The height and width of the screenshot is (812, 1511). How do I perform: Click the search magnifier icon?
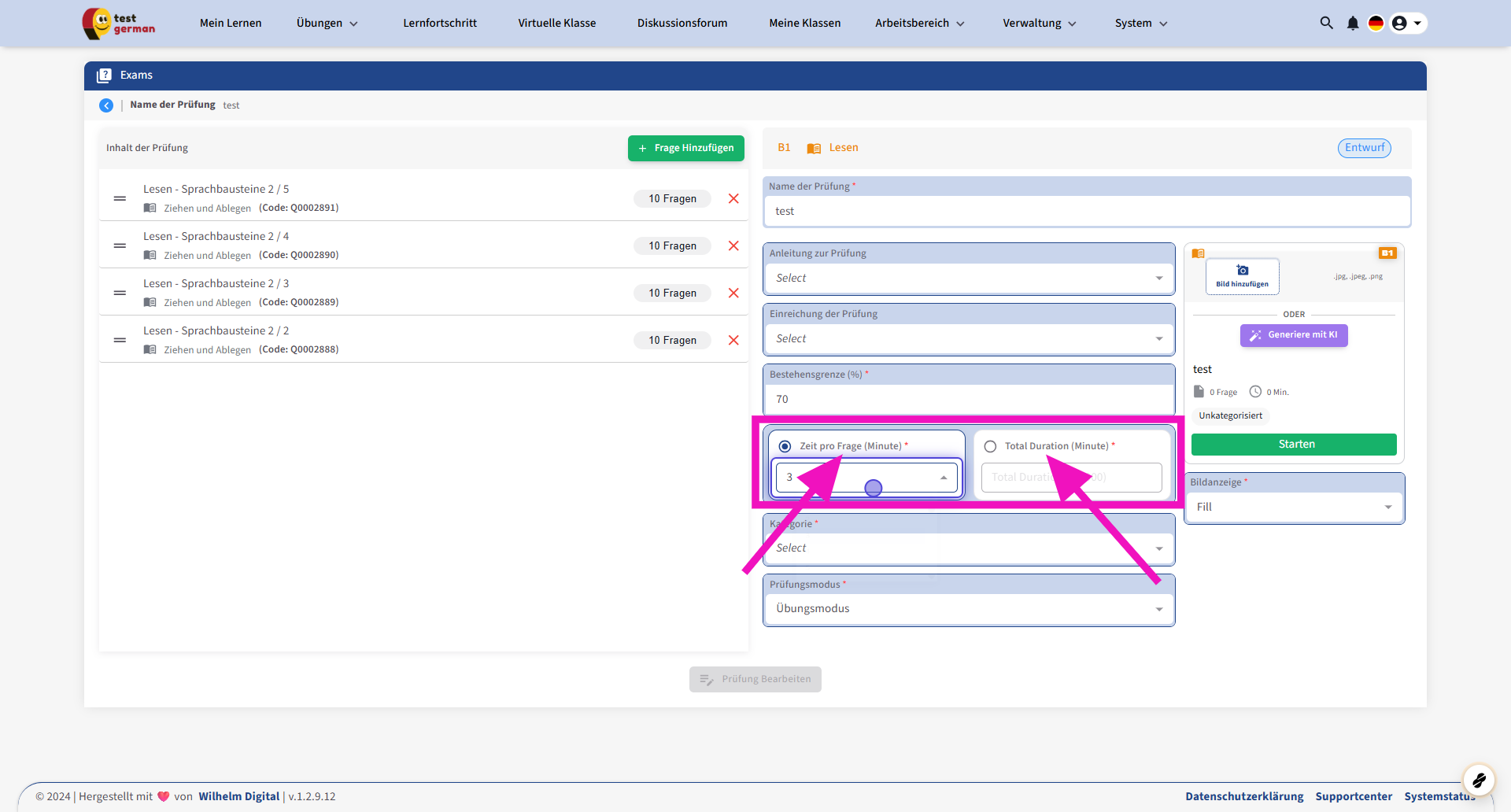pyautogui.click(x=1326, y=23)
